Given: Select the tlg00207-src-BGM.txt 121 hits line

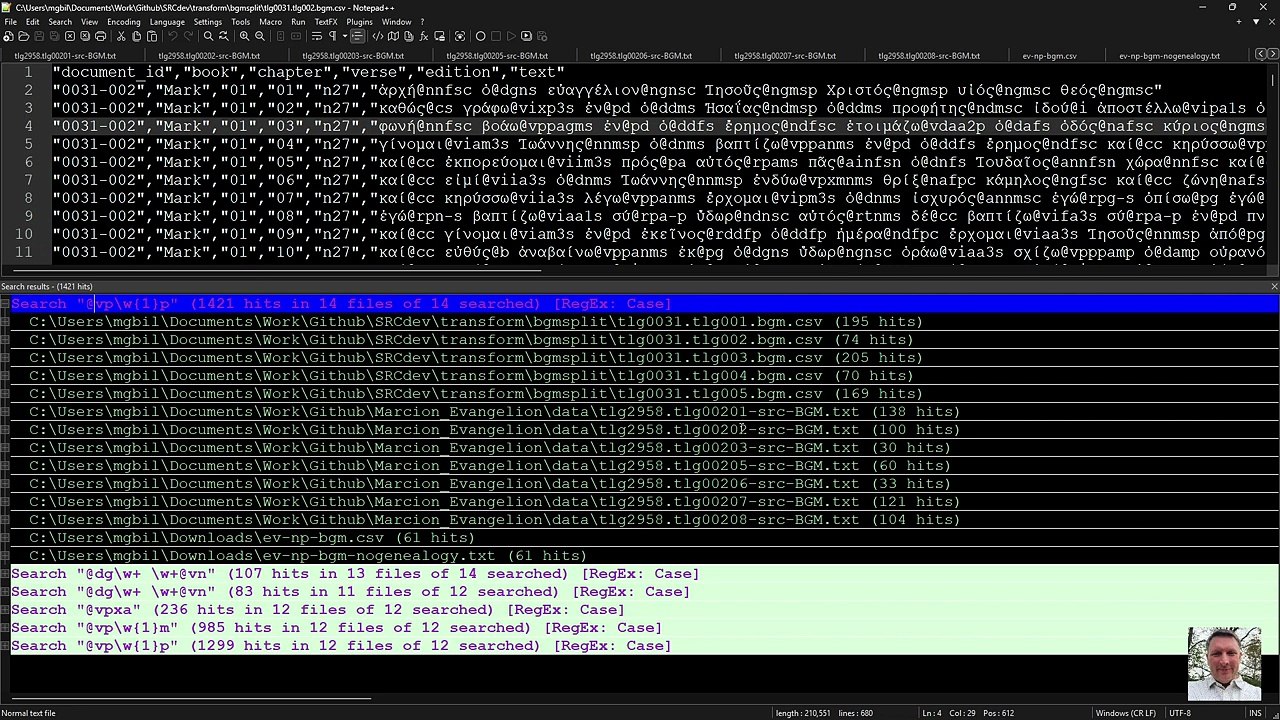Looking at the screenshot, I should click(x=494, y=502).
